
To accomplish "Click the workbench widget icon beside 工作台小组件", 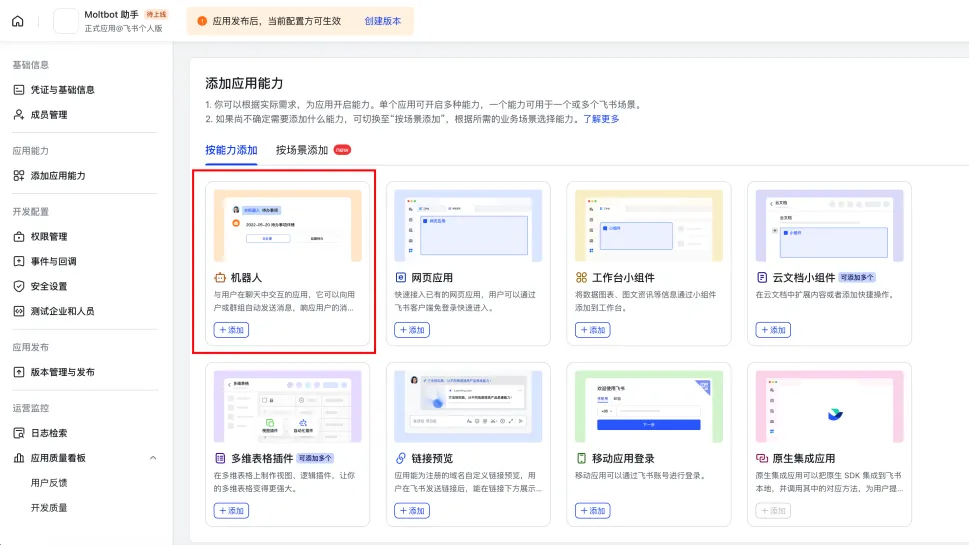I will tap(581, 277).
